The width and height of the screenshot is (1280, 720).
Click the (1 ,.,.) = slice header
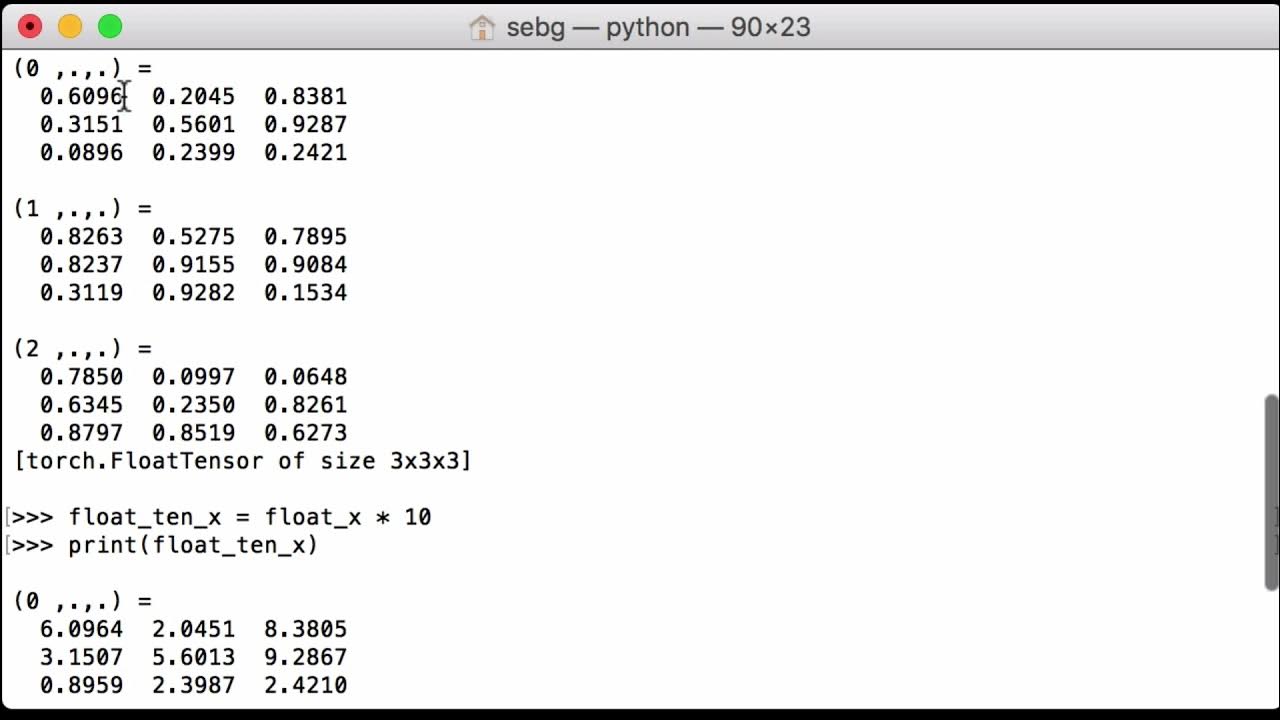click(x=83, y=209)
